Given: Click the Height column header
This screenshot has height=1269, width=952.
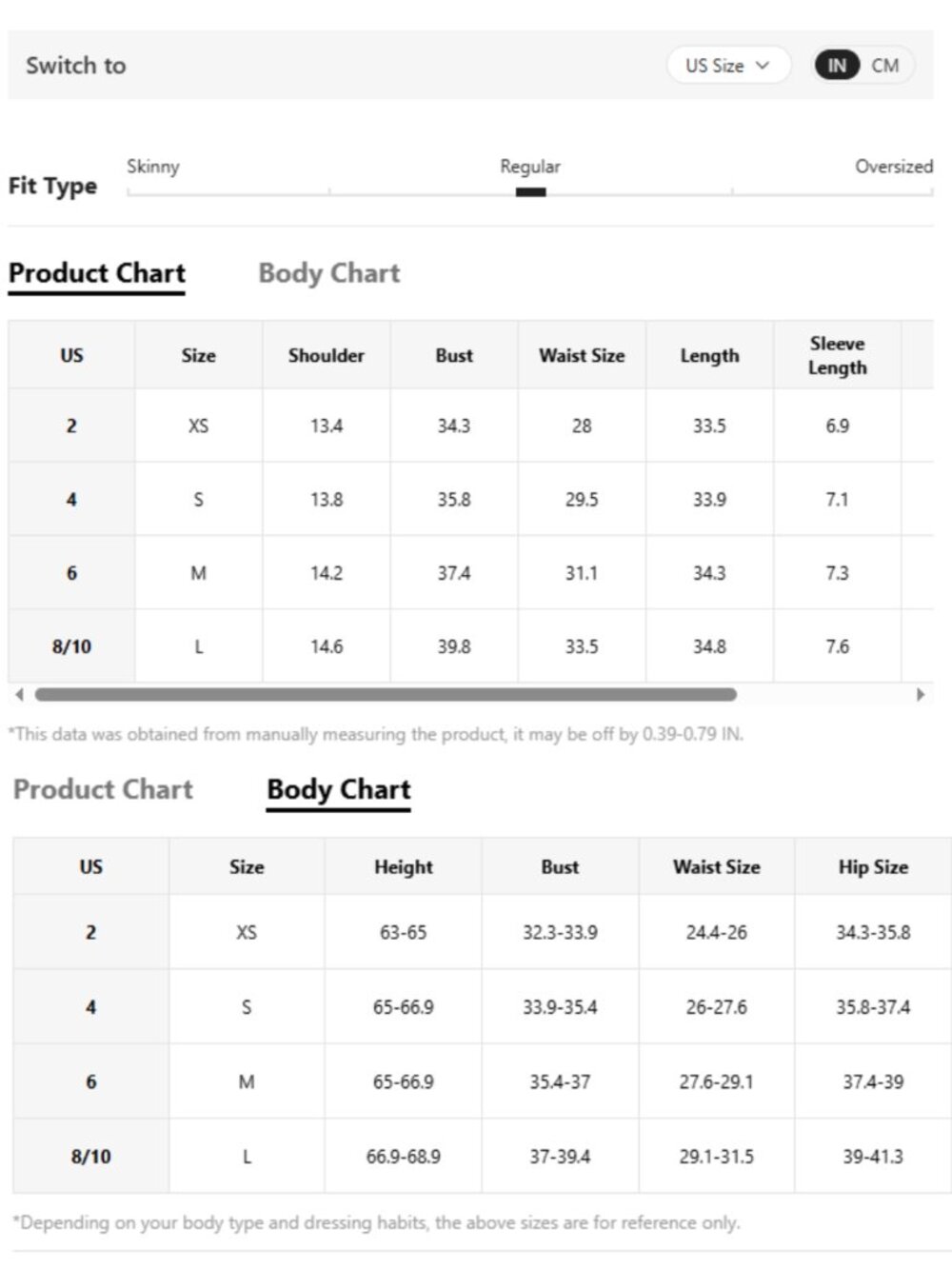Looking at the screenshot, I should coord(404,867).
